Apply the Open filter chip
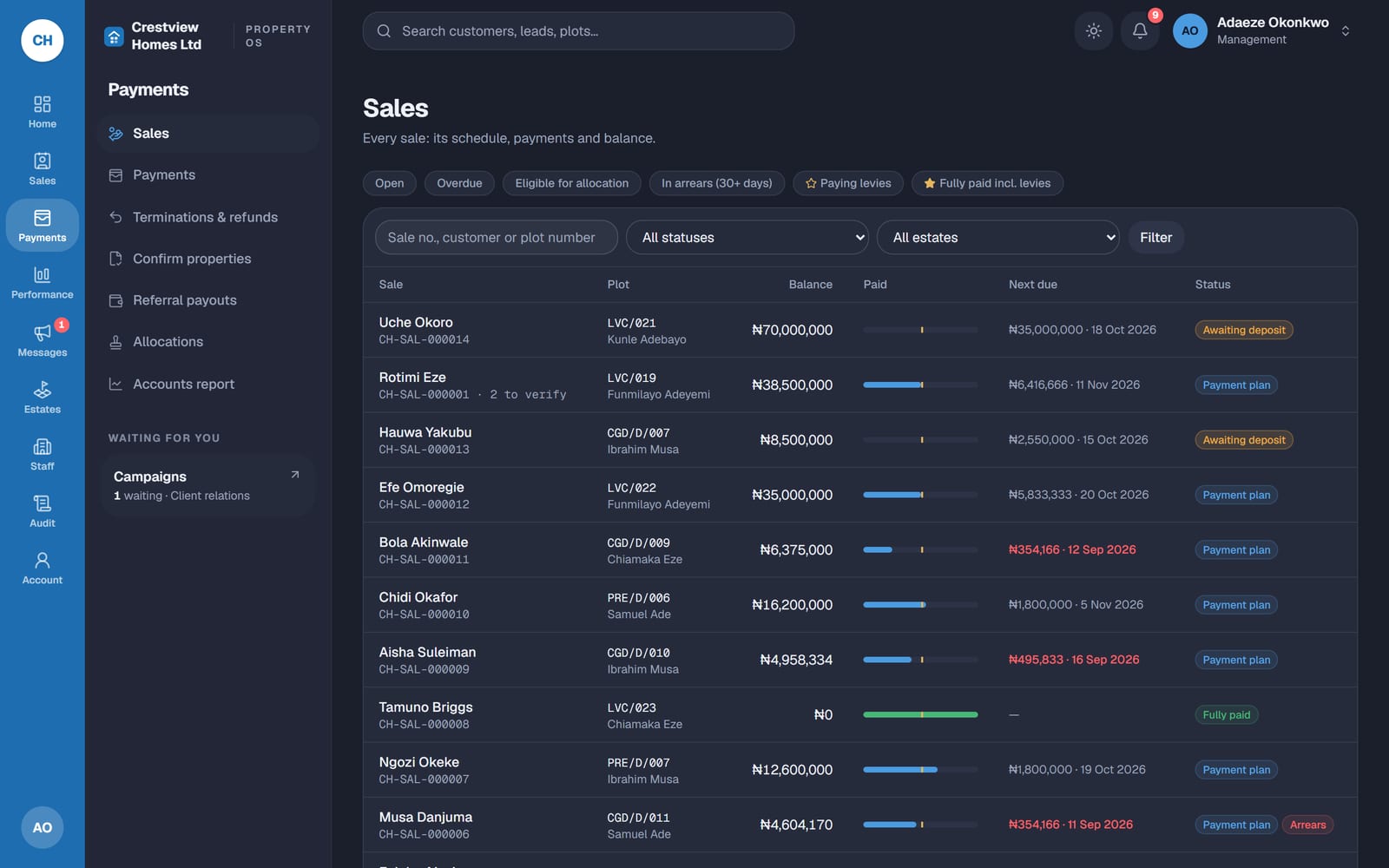 pos(390,183)
